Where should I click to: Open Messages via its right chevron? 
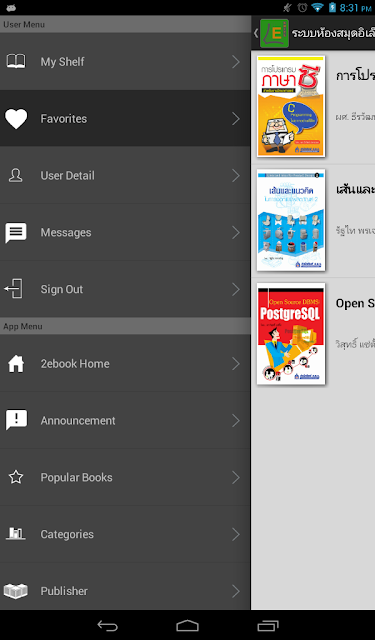point(236,233)
